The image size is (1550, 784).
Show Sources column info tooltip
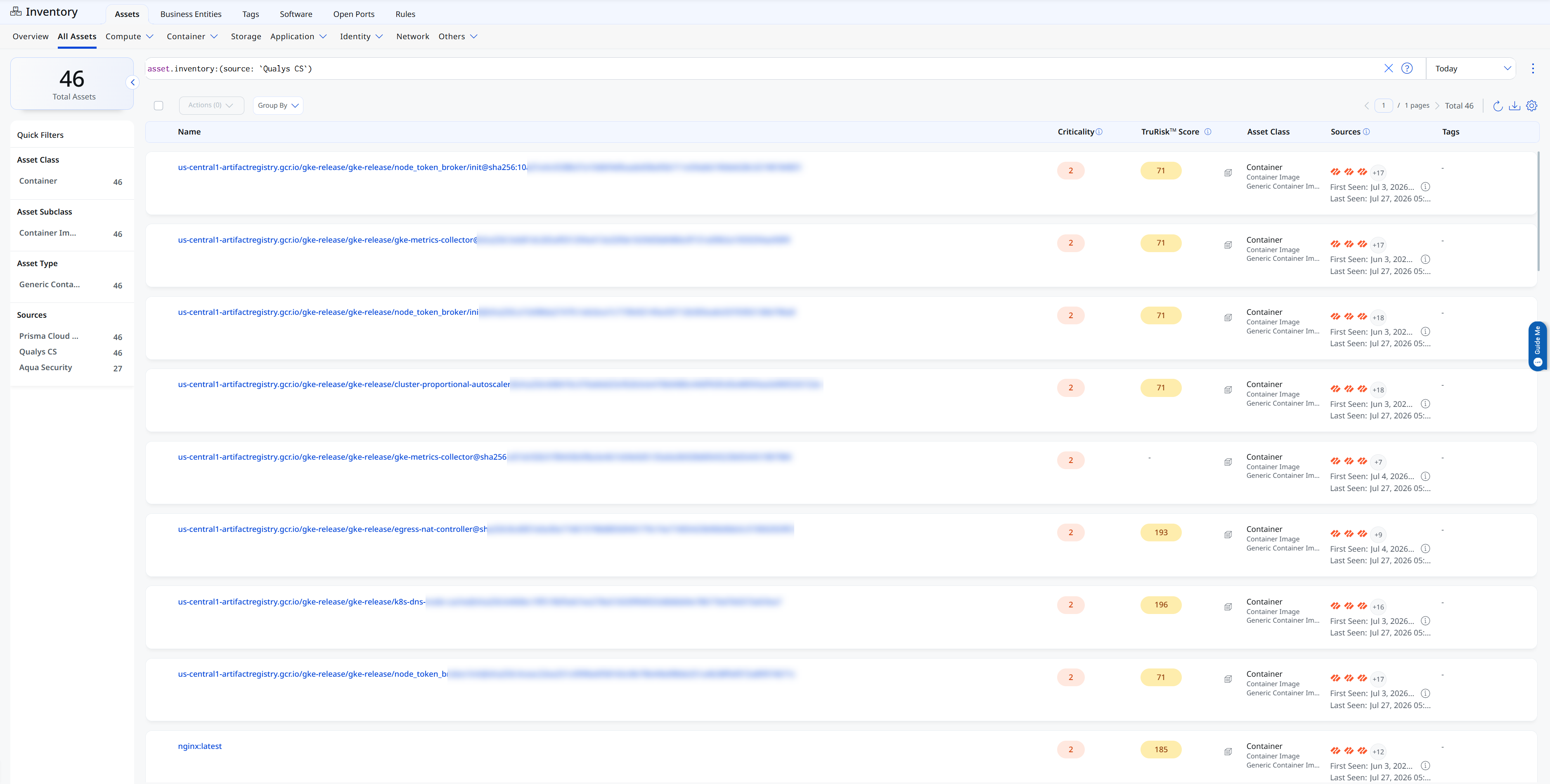coord(1366,132)
